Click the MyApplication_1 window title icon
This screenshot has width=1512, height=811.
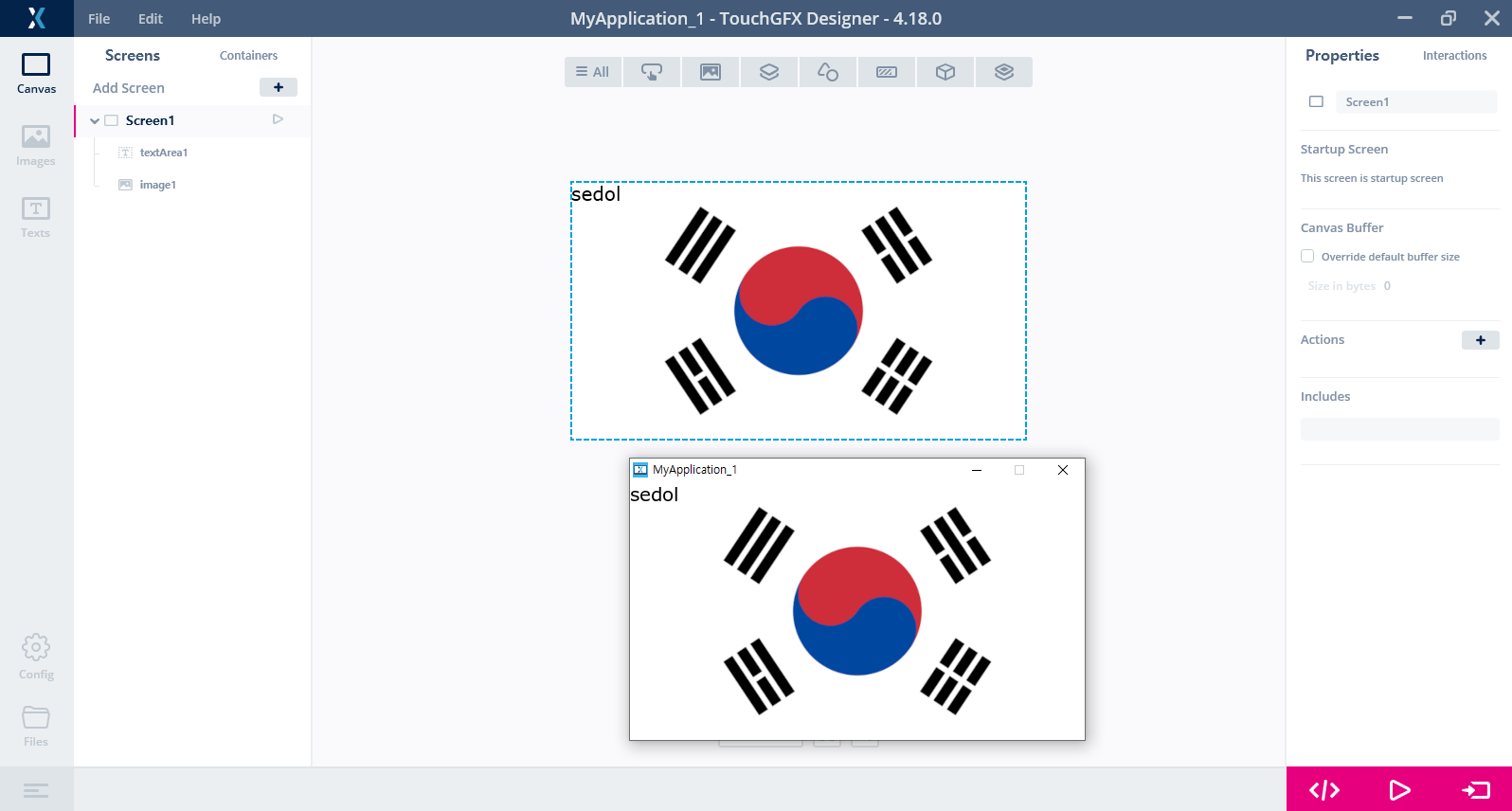tap(640, 470)
